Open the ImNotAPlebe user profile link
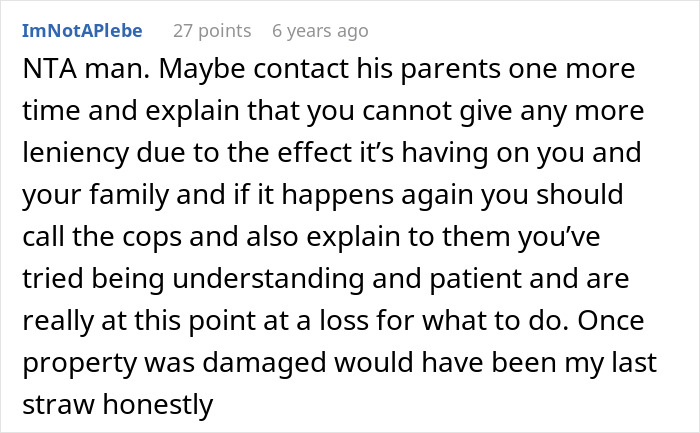Screen dimensions: 700x433 pyautogui.click(x=81, y=31)
